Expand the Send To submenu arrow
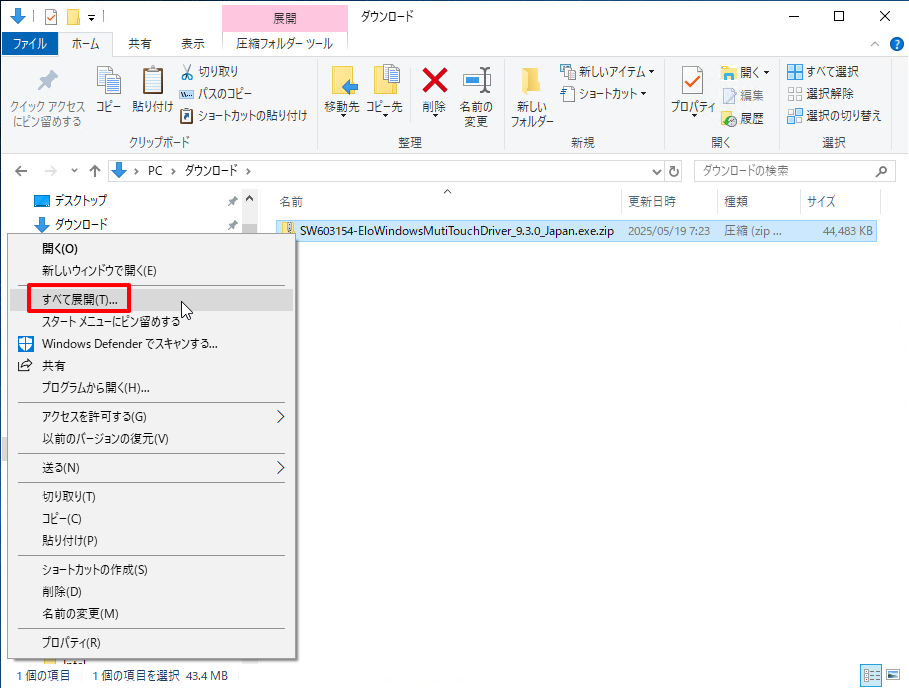The image size is (909, 688). pos(280,467)
